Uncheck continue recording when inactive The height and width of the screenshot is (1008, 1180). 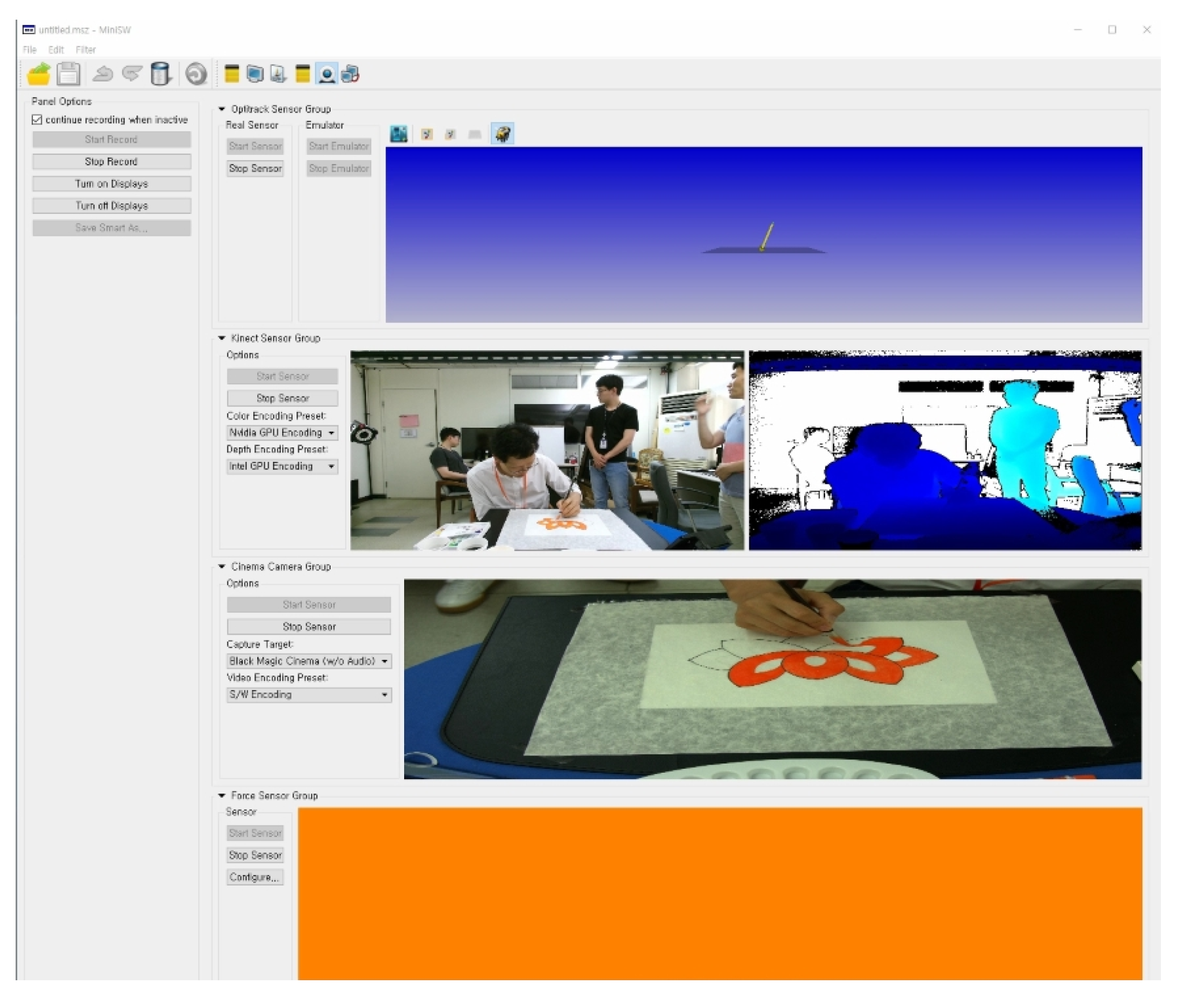click(37, 120)
